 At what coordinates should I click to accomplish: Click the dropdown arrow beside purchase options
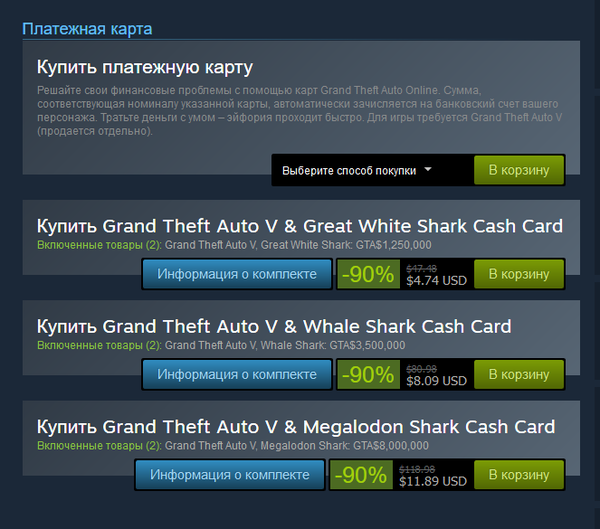(428, 169)
